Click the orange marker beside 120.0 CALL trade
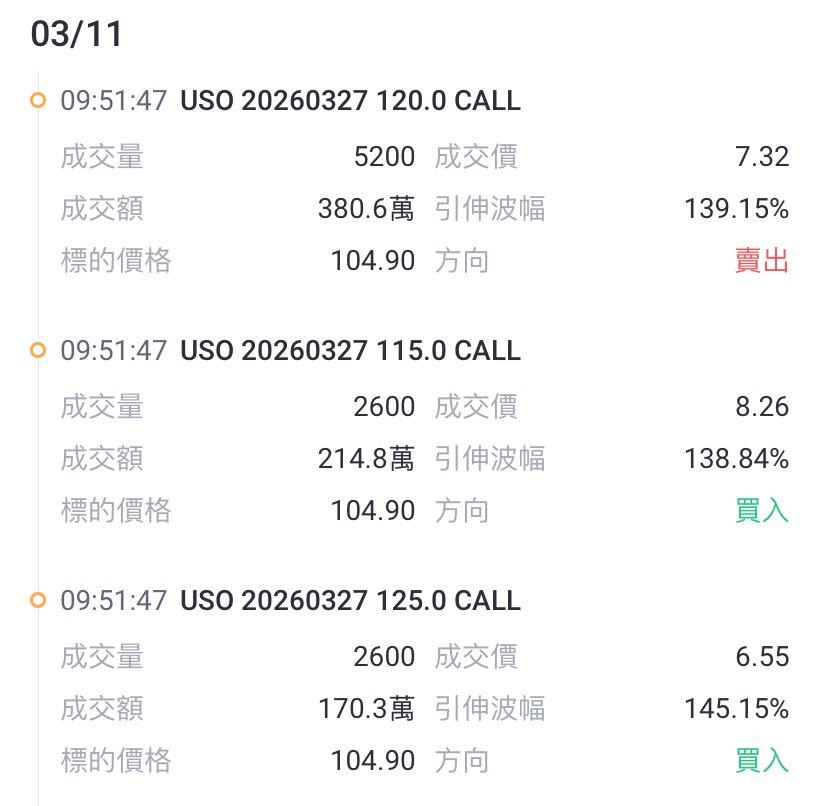Viewport: 828px width, 806px height. pyautogui.click(x=38, y=101)
